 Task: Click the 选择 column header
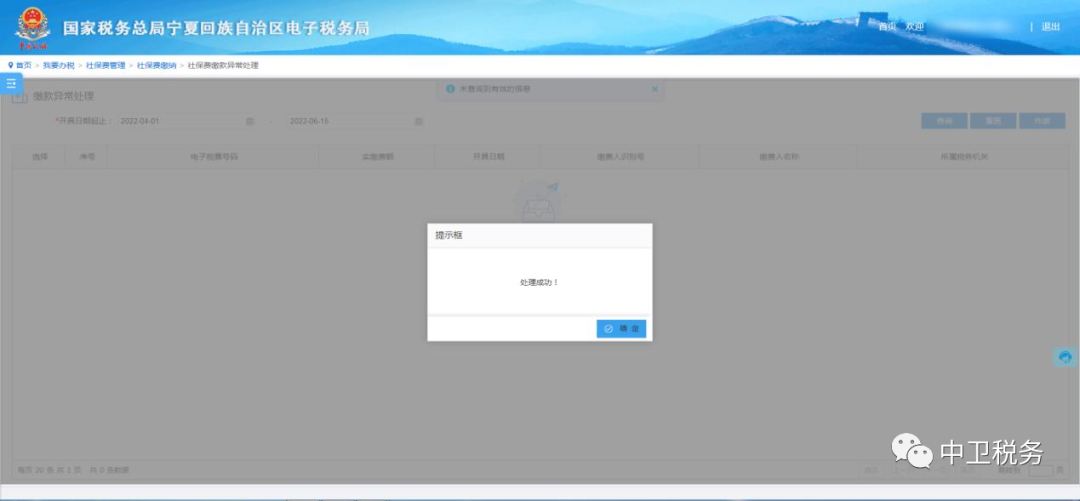39,157
